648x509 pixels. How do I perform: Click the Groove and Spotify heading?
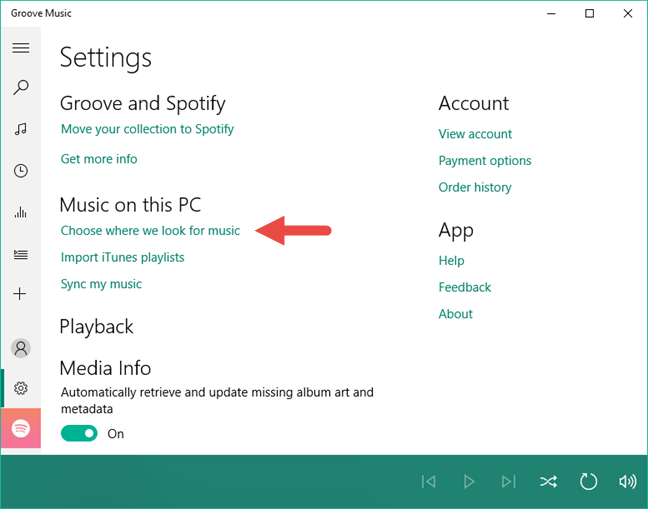click(143, 104)
